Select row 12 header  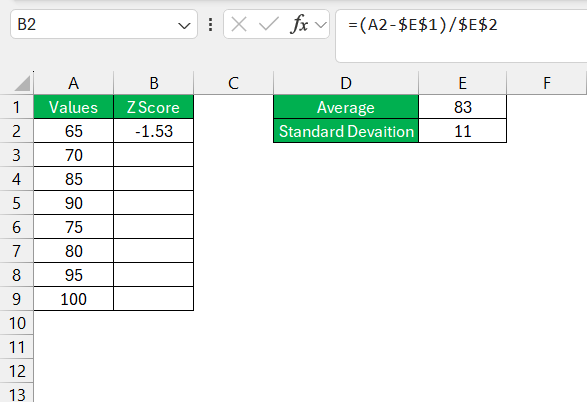tap(16, 371)
